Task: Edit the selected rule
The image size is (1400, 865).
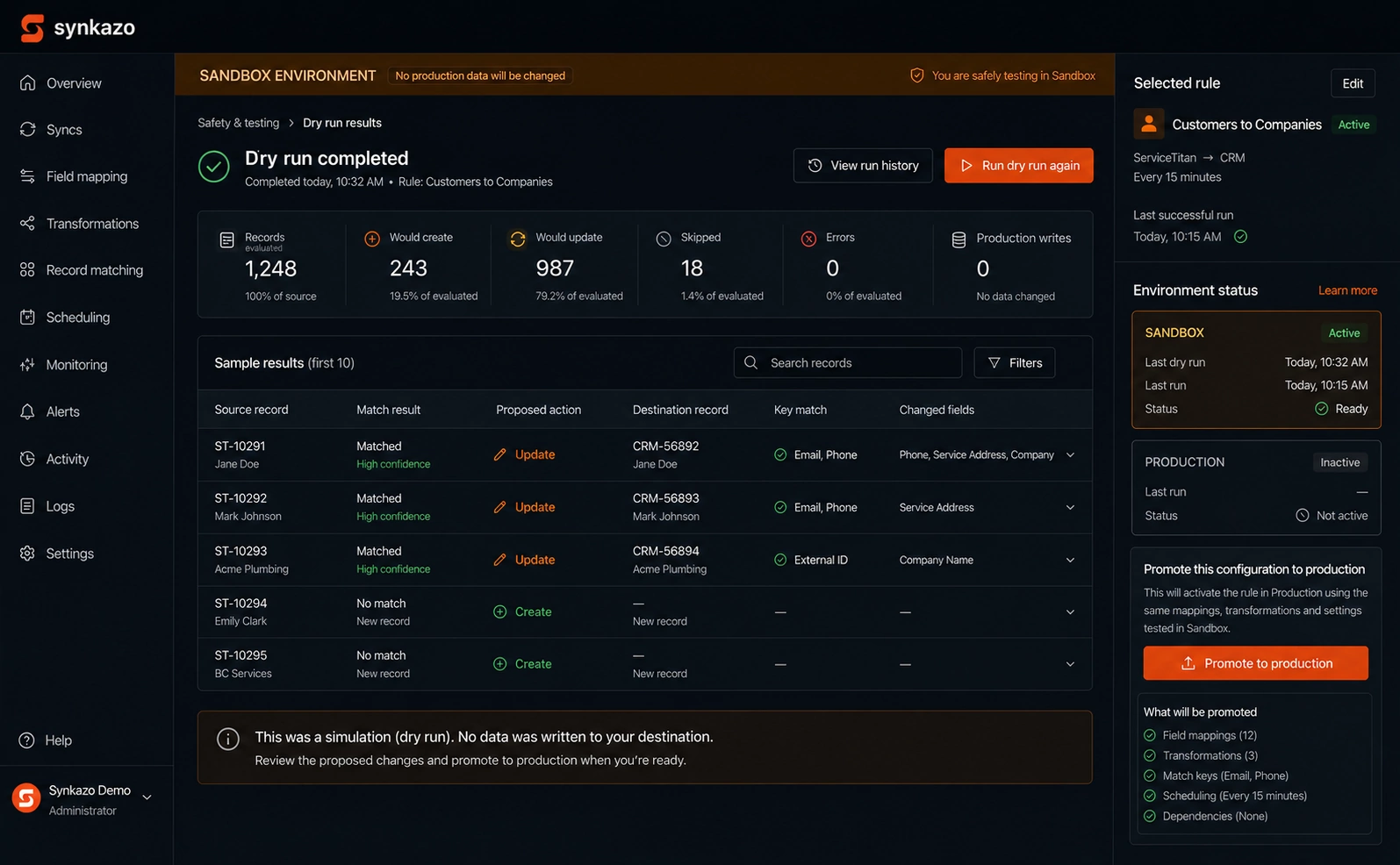Action: (x=1353, y=83)
